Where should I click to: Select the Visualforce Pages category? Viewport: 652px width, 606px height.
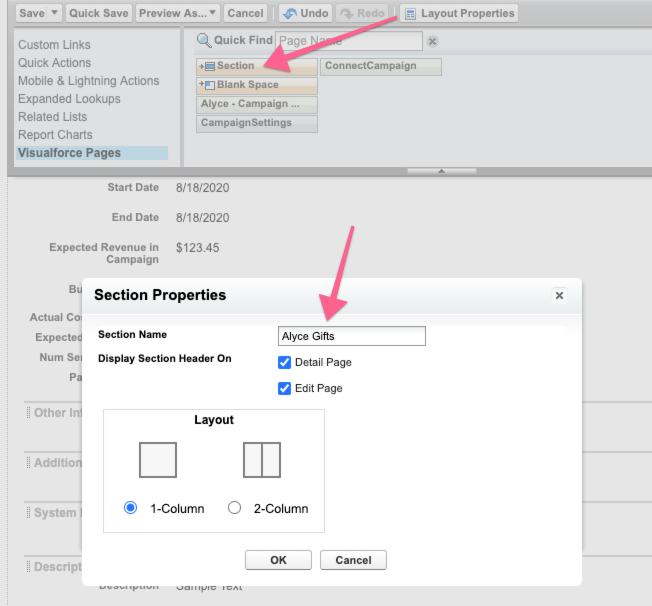(92, 153)
